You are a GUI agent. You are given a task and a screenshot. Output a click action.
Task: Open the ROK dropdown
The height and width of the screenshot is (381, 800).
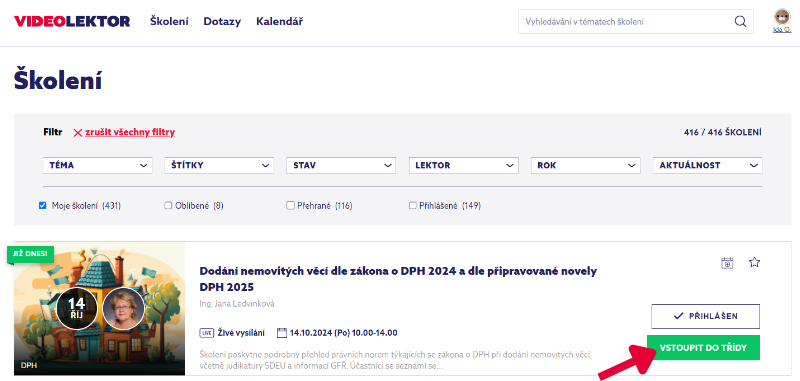pos(586,165)
